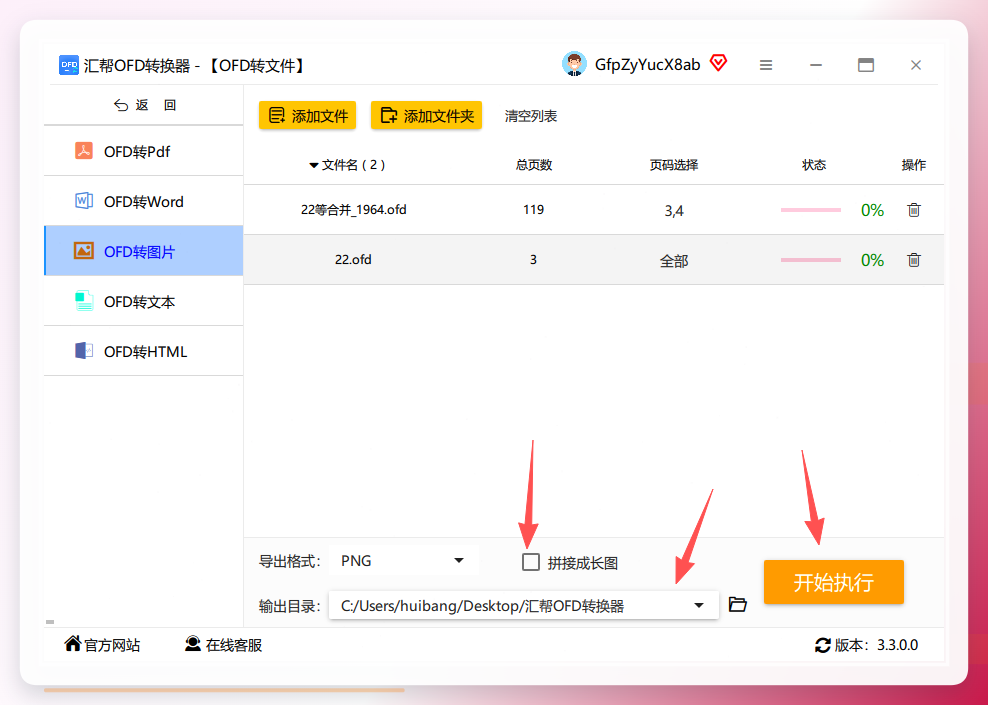Viewport: 988px width, 705px height.
Task: Switch to the OFD转Pdf tab
Action: pyautogui.click(x=144, y=151)
